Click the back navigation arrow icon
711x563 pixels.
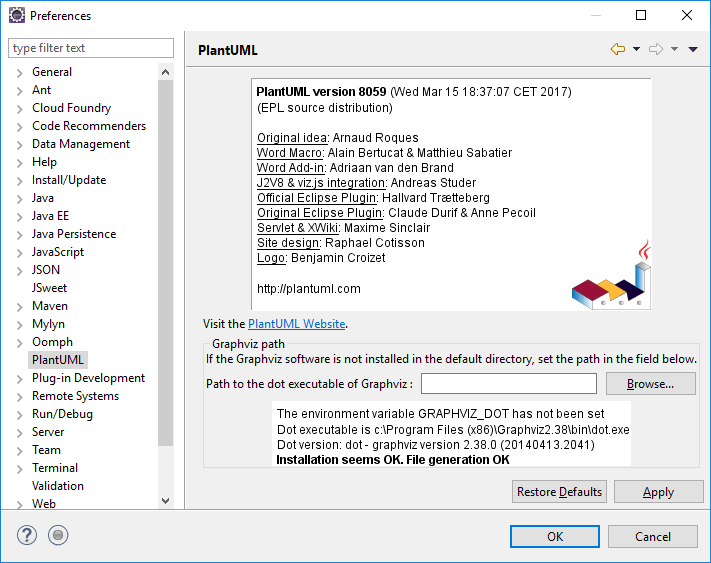coord(618,49)
